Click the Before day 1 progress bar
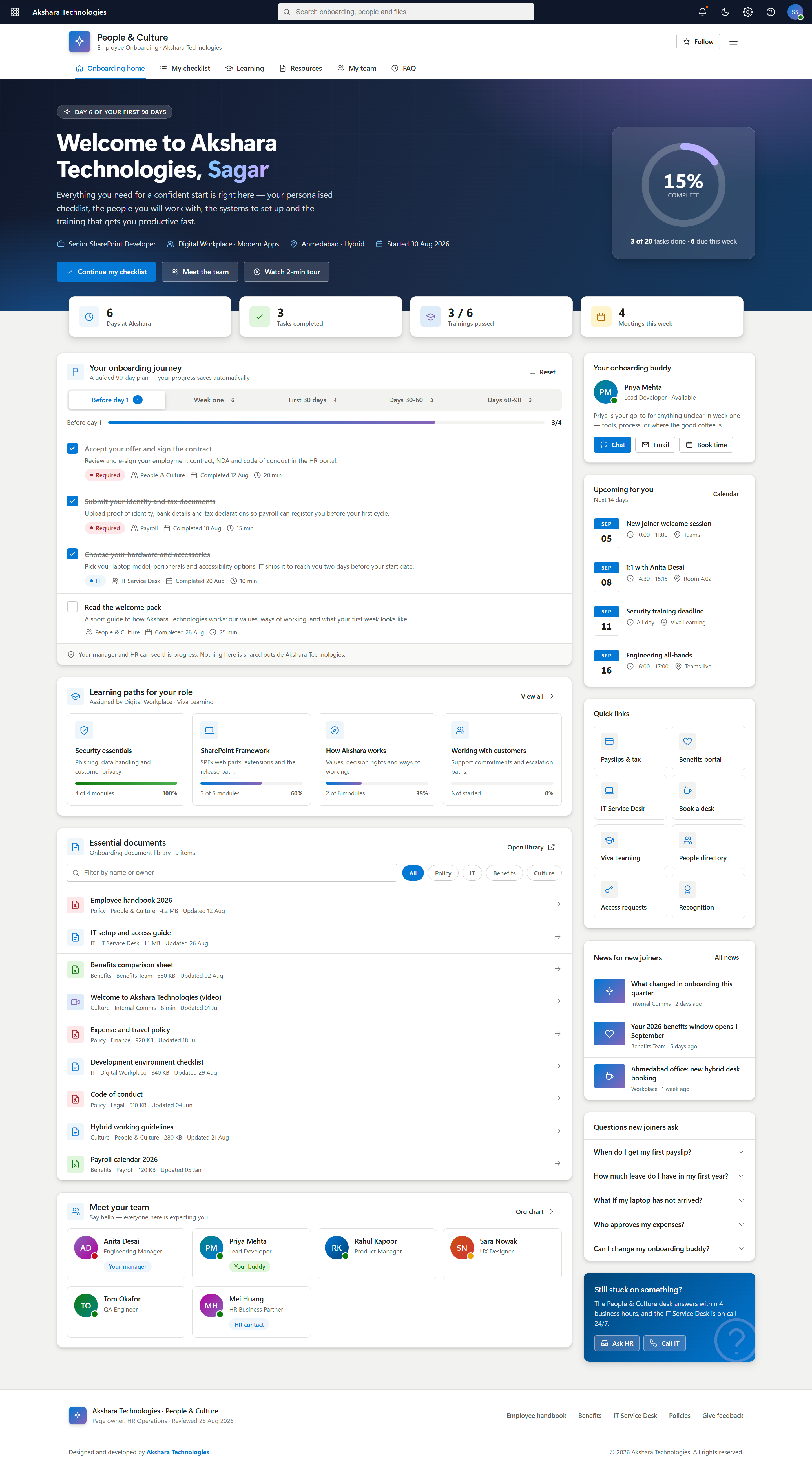 (326, 422)
